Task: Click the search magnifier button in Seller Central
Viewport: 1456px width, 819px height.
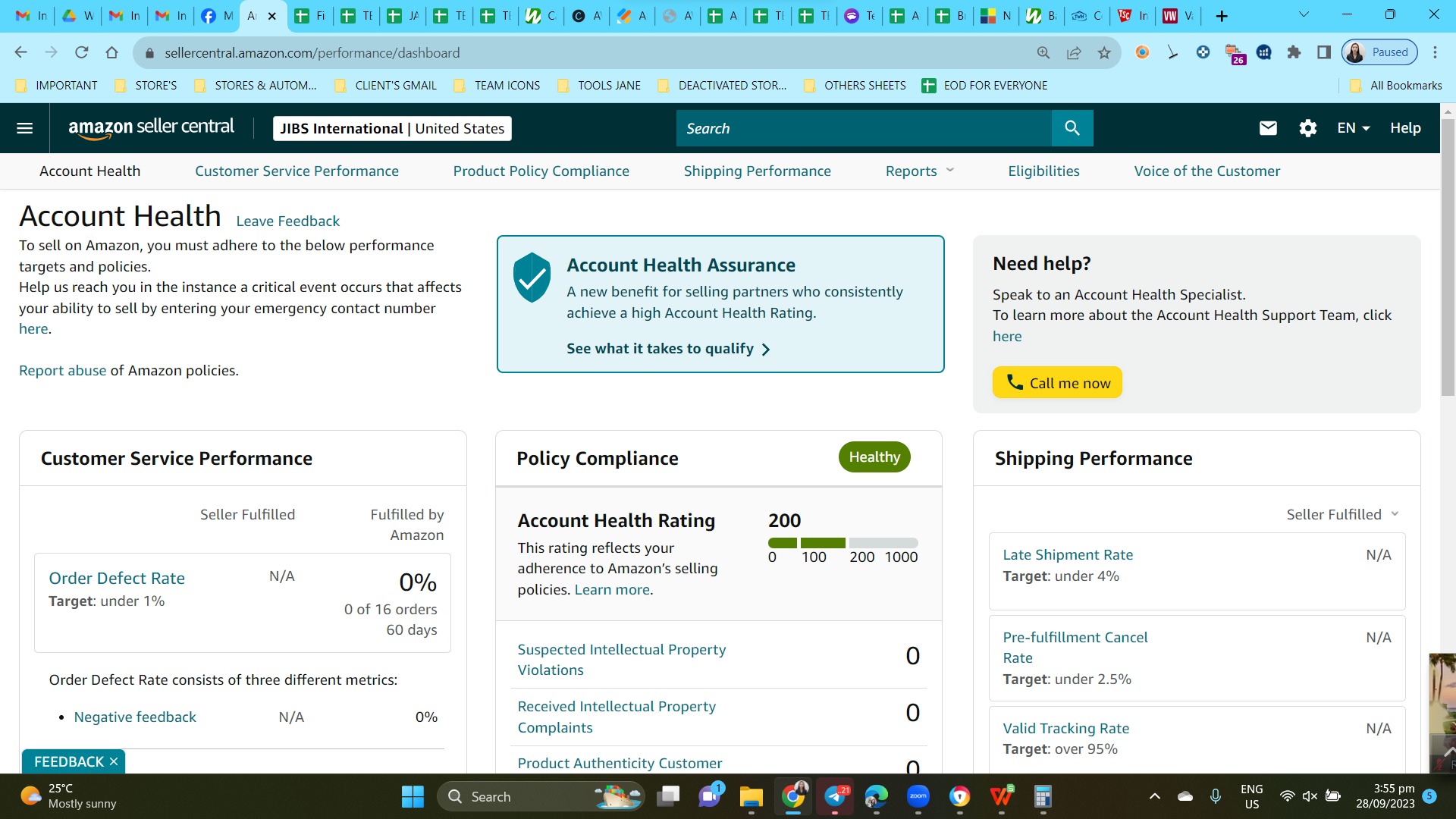Action: (1072, 128)
